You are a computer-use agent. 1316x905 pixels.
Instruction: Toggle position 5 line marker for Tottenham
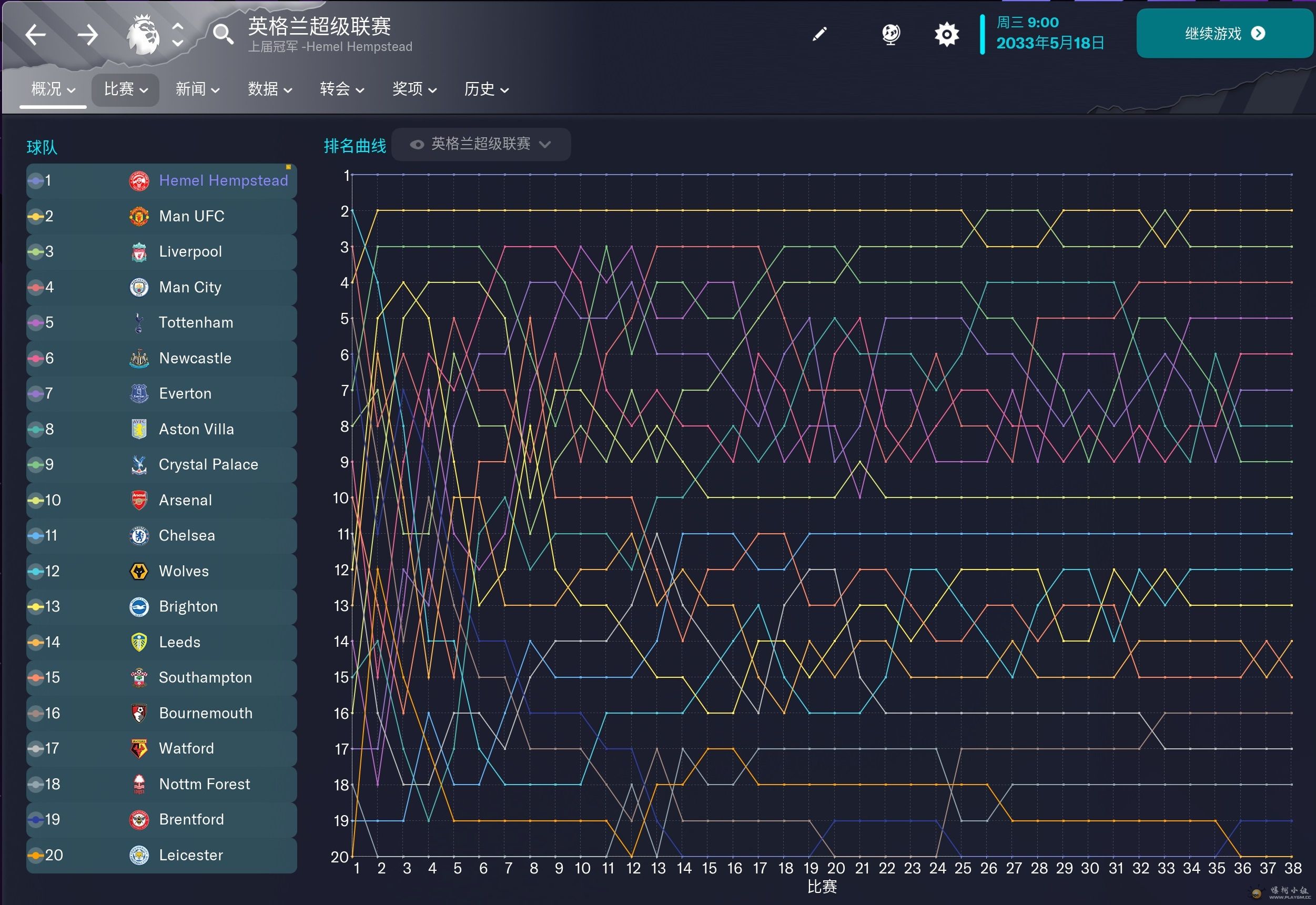[x=36, y=323]
